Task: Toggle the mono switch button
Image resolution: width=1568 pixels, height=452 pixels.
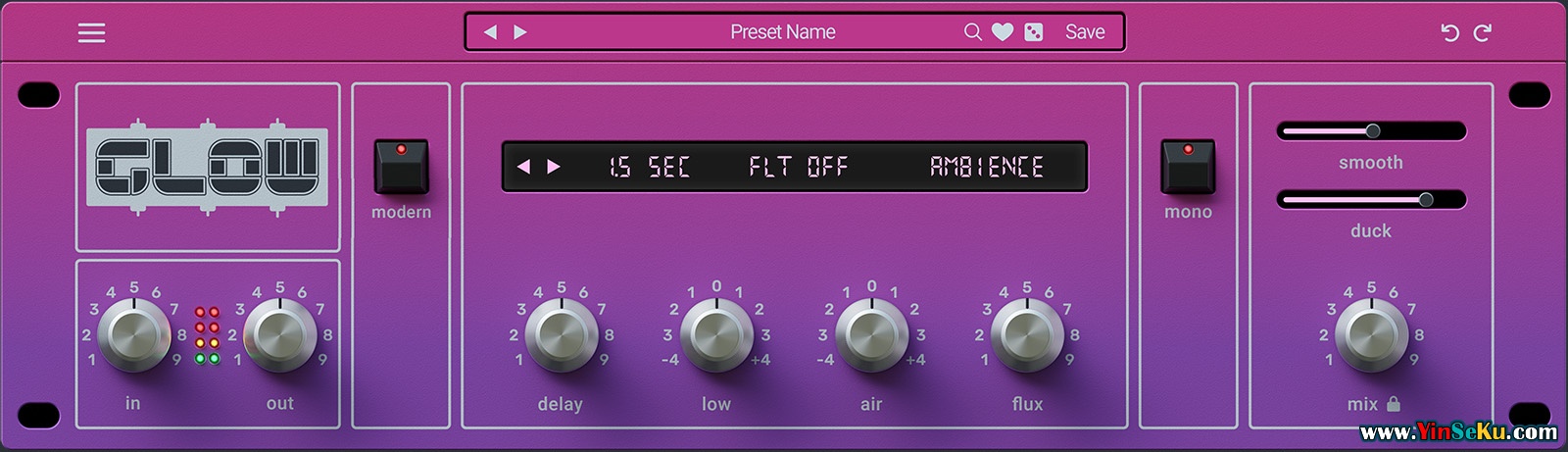Action: (1188, 167)
